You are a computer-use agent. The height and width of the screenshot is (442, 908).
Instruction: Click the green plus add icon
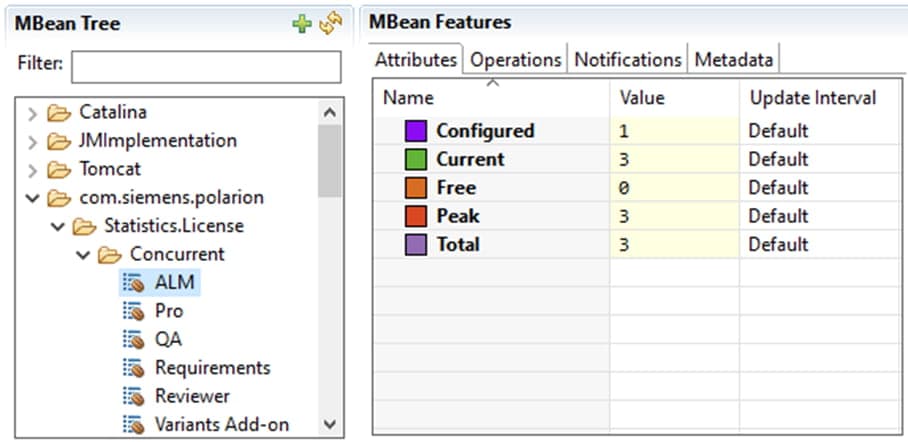click(302, 24)
